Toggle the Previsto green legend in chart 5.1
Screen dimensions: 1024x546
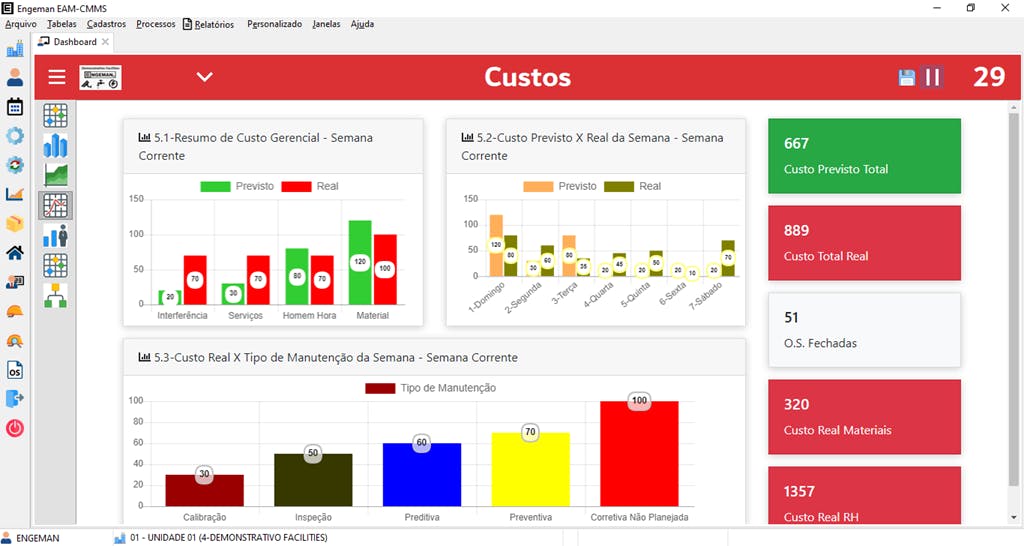[x=237, y=186]
